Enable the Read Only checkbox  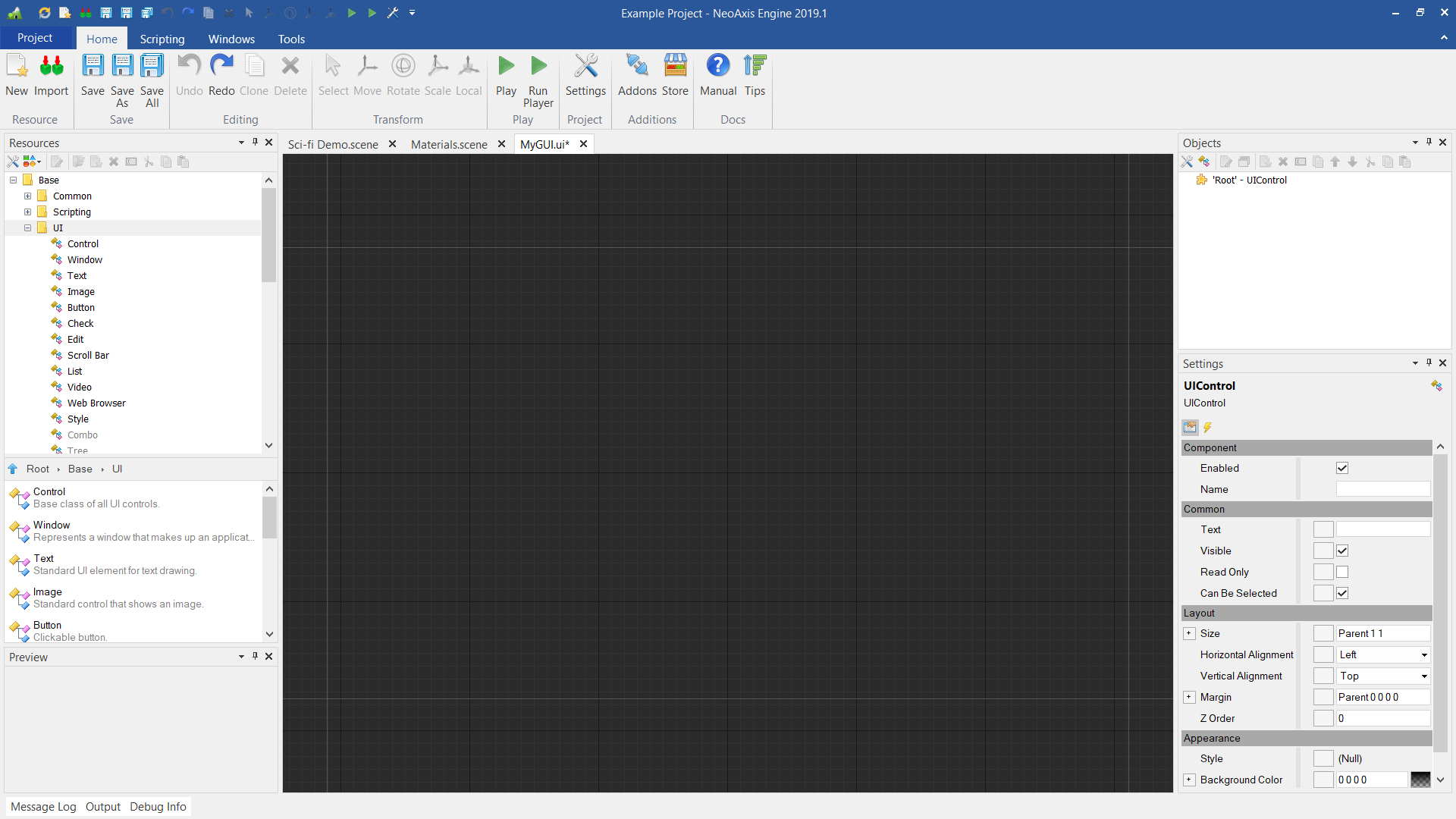(1342, 572)
